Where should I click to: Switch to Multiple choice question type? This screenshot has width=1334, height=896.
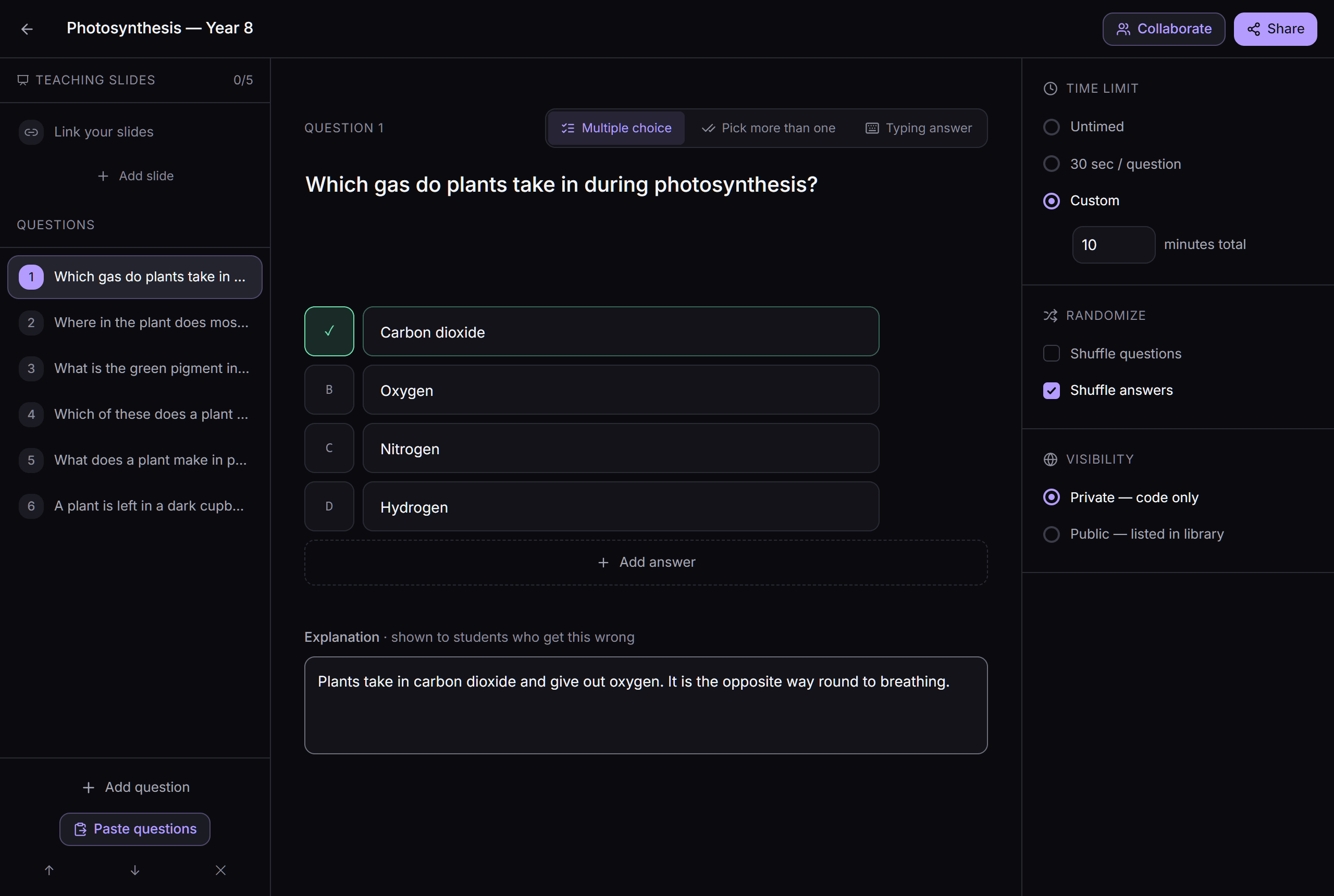tap(616, 128)
